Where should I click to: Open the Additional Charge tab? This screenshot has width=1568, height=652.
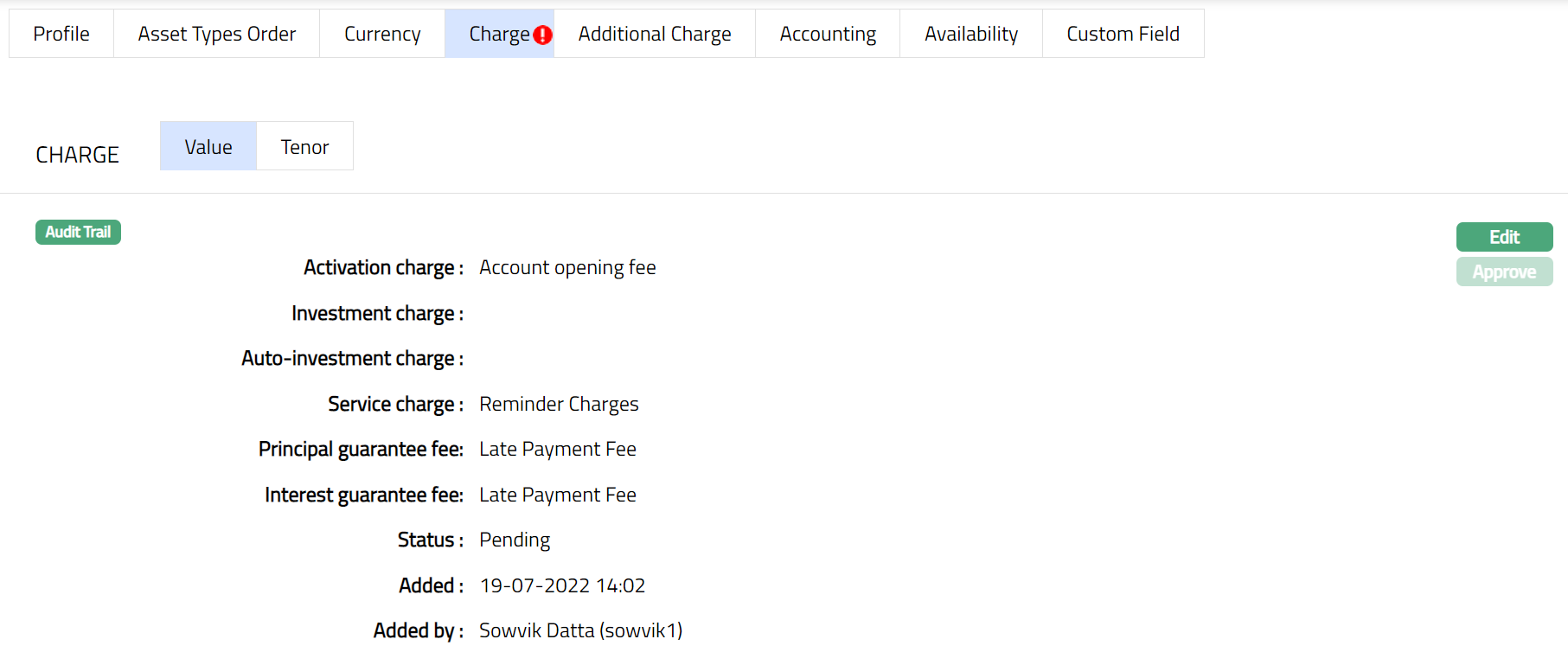(655, 34)
